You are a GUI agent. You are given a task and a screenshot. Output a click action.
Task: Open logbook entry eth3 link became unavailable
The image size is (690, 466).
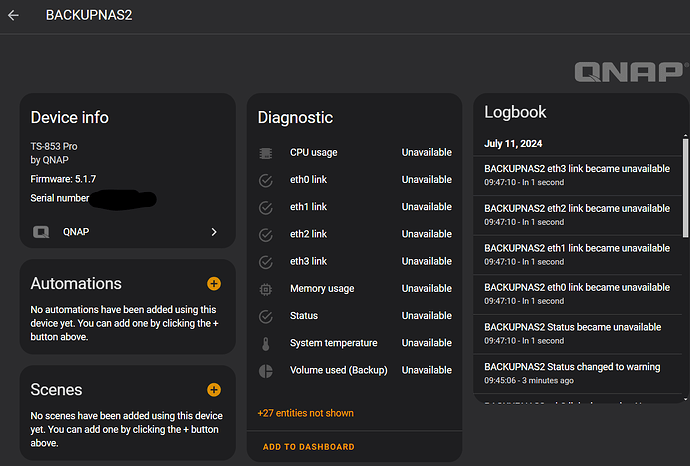point(577,175)
